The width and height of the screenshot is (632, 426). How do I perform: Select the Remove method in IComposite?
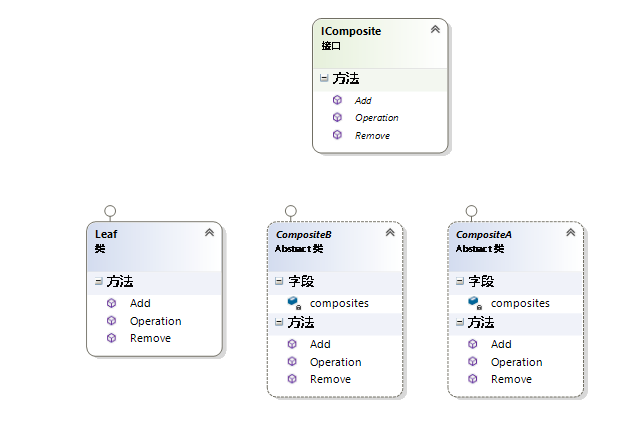click(372, 135)
